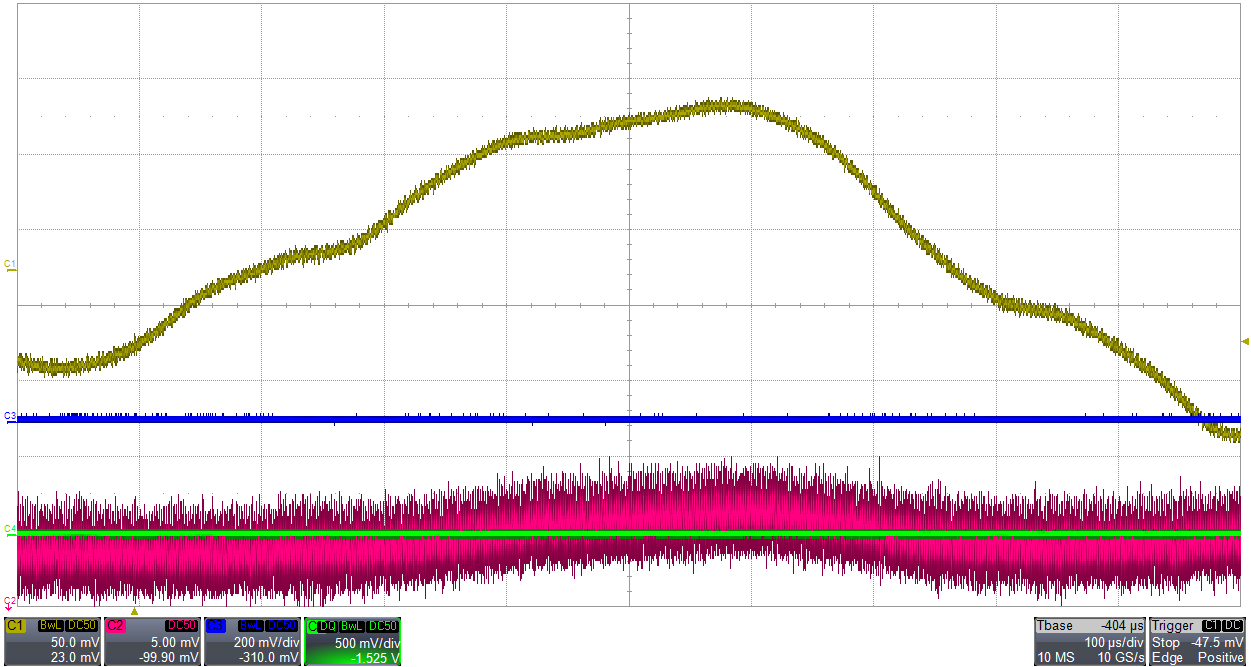The height and width of the screenshot is (667, 1251).
Task: Select the C3 ground marker at the grid's left edge
Action: coord(10,417)
